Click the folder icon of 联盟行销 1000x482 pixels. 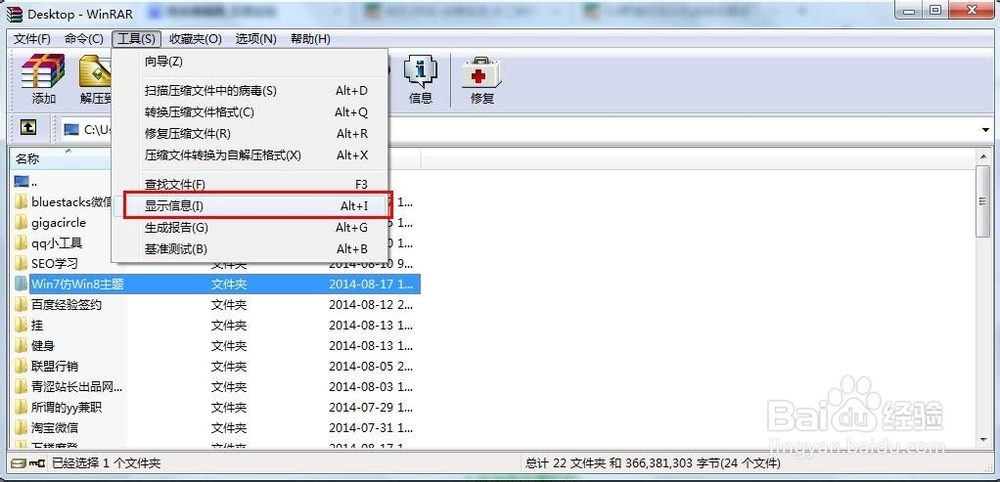[22, 366]
